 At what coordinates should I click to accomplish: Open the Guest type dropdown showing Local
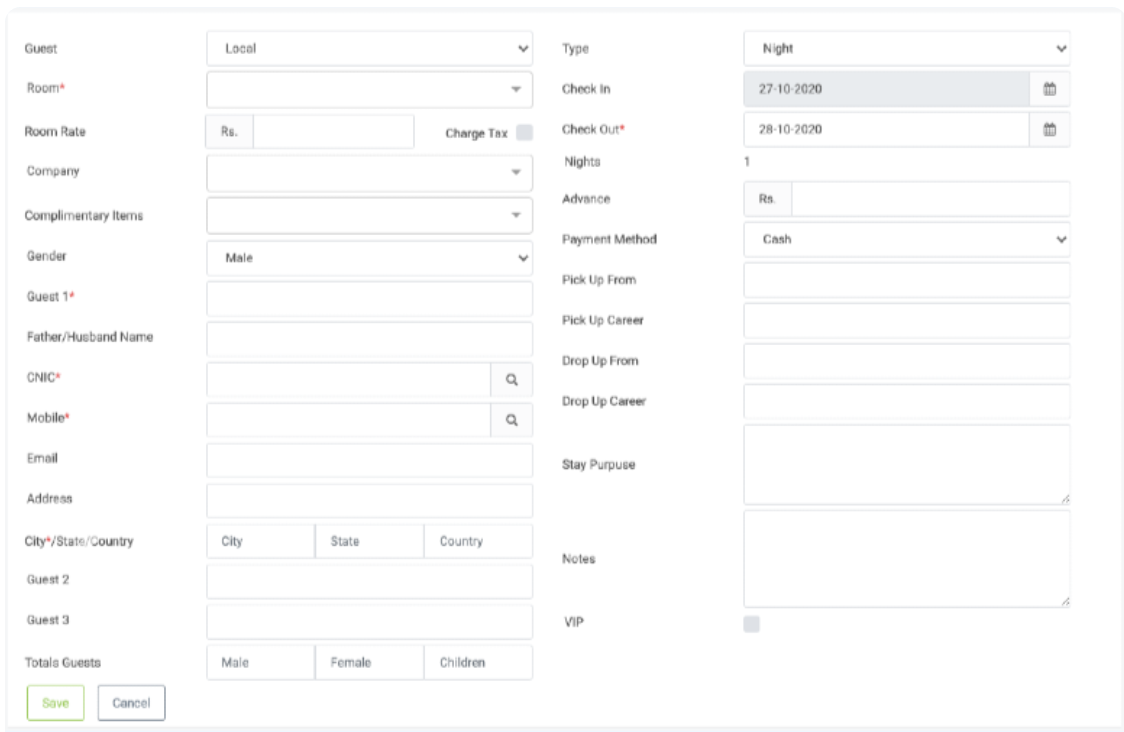pyautogui.click(x=369, y=48)
